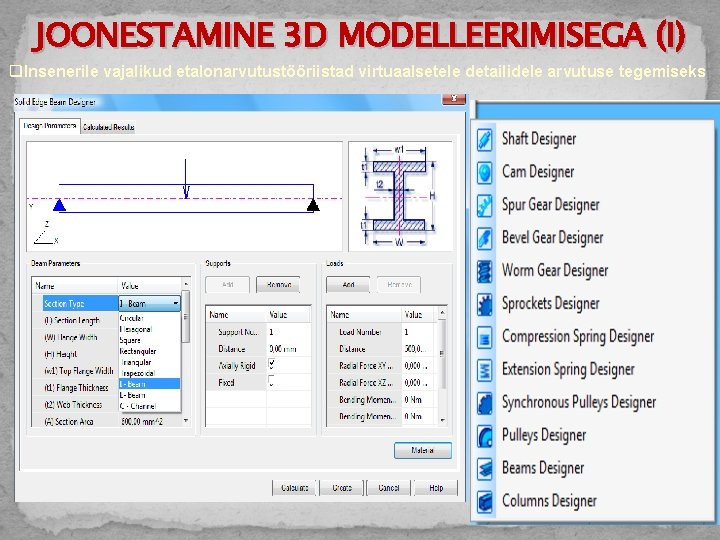Select "(A) Section Area" row
This screenshot has height=540, width=720.
click(76, 421)
